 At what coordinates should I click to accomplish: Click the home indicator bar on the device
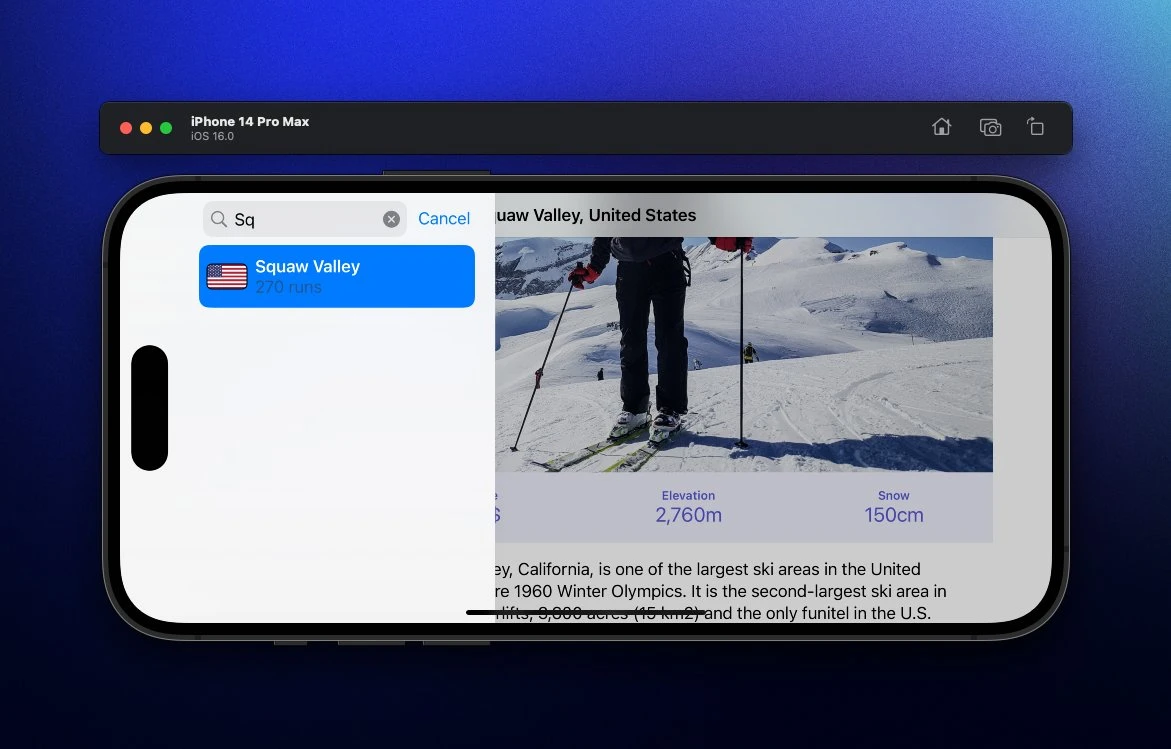click(586, 612)
